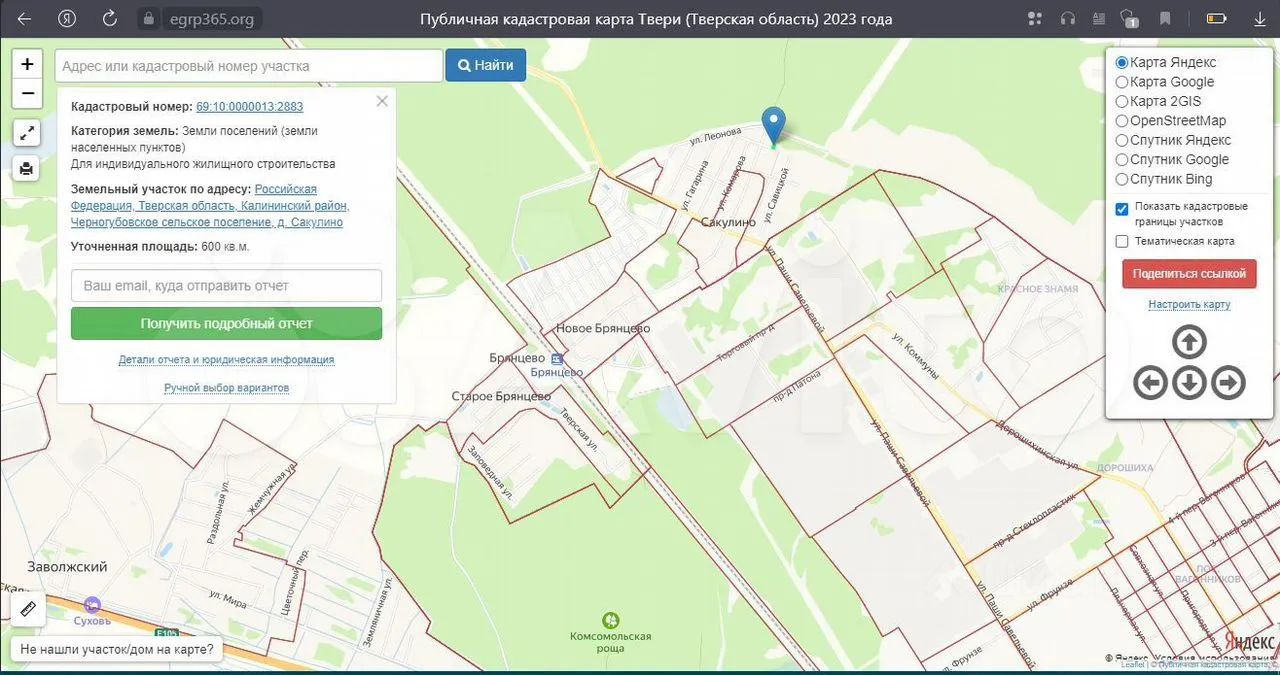The height and width of the screenshot is (675, 1280).
Task: Open the Ручной выбор вариантов link
Action: [x=226, y=387]
